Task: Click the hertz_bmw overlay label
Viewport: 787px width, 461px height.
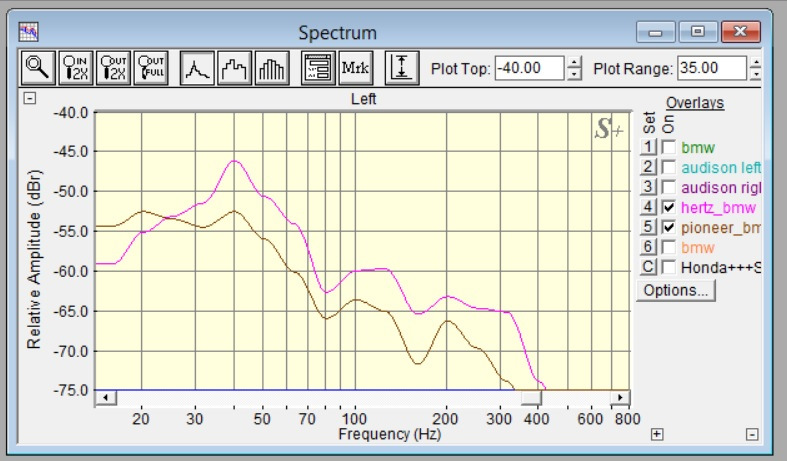Action: click(x=718, y=207)
